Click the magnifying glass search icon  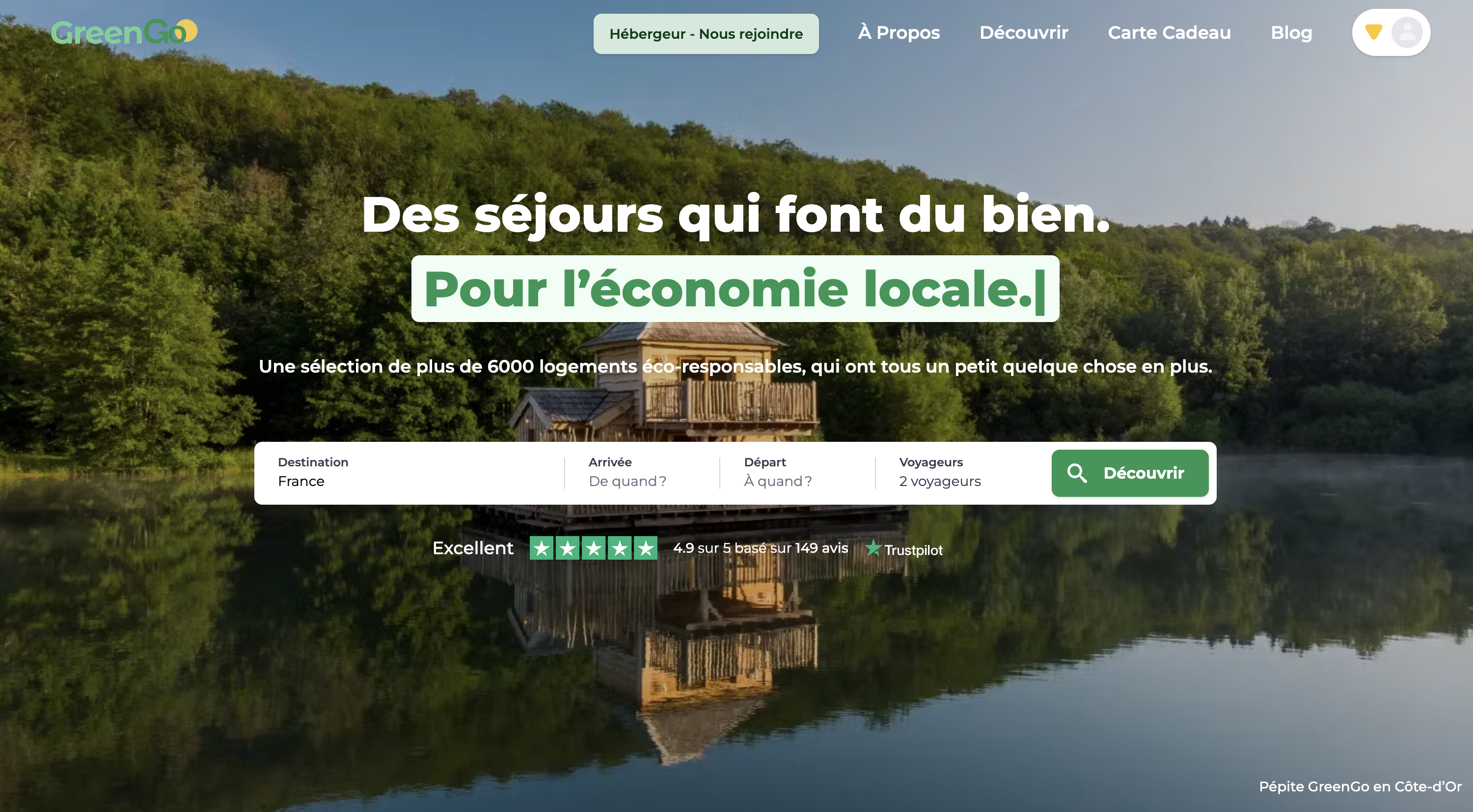tap(1077, 473)
